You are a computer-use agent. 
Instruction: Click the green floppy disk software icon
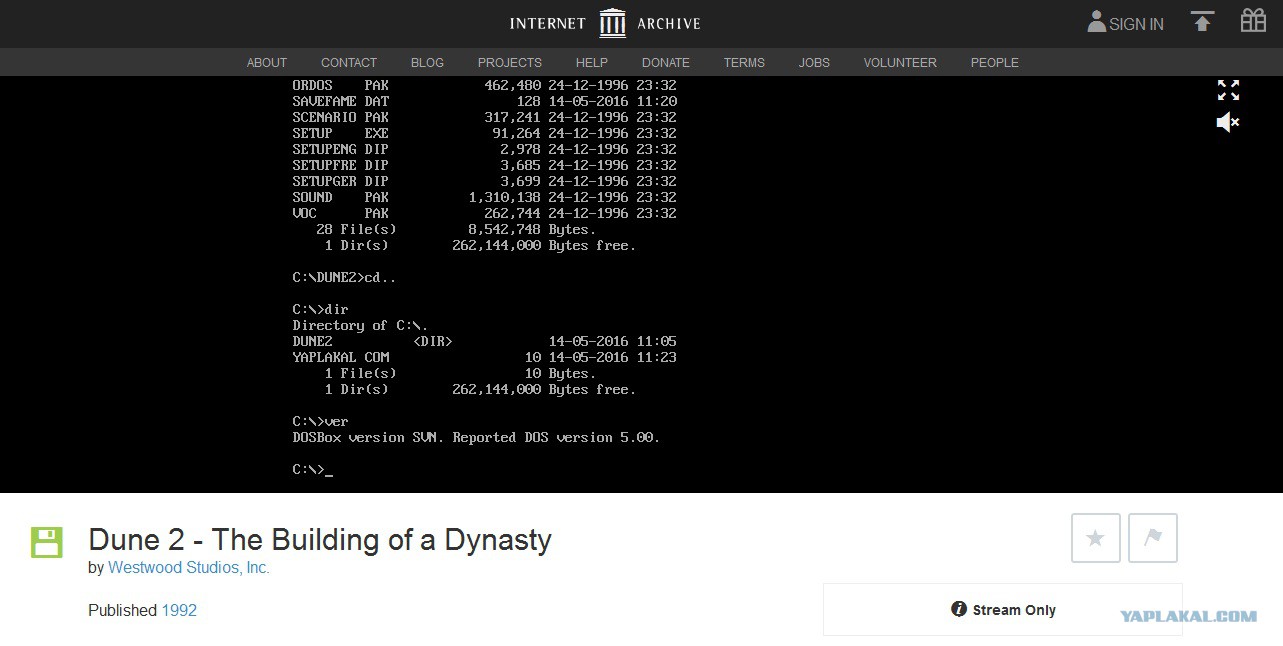(x=46, y=542)
